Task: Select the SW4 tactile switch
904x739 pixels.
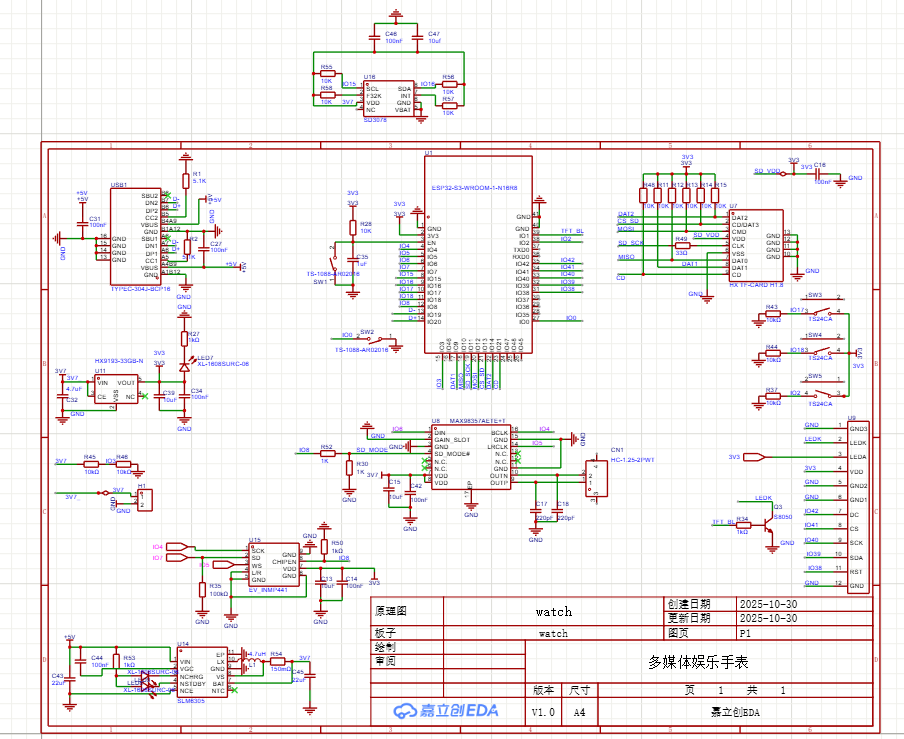Action: point(828,346)
